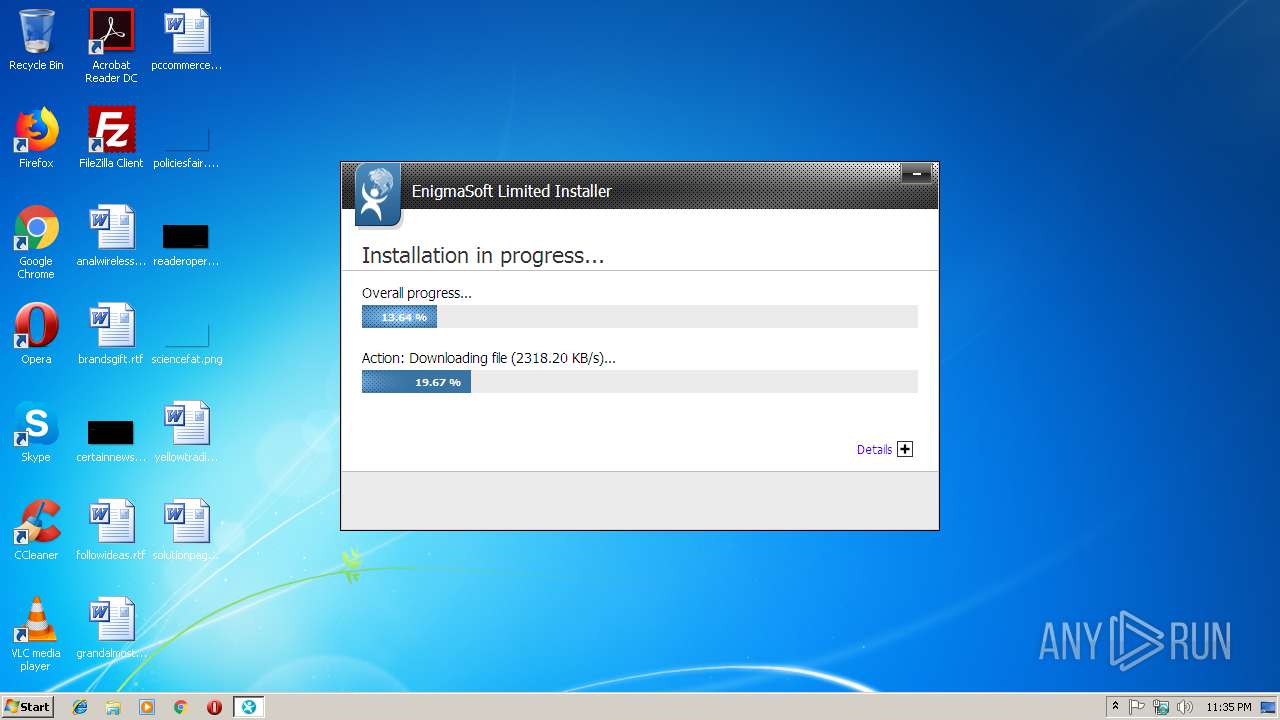Viewport: 1280px width, 720px height.
Task: Open the solutionpag Word document
Action: click(x=187, y=530)
